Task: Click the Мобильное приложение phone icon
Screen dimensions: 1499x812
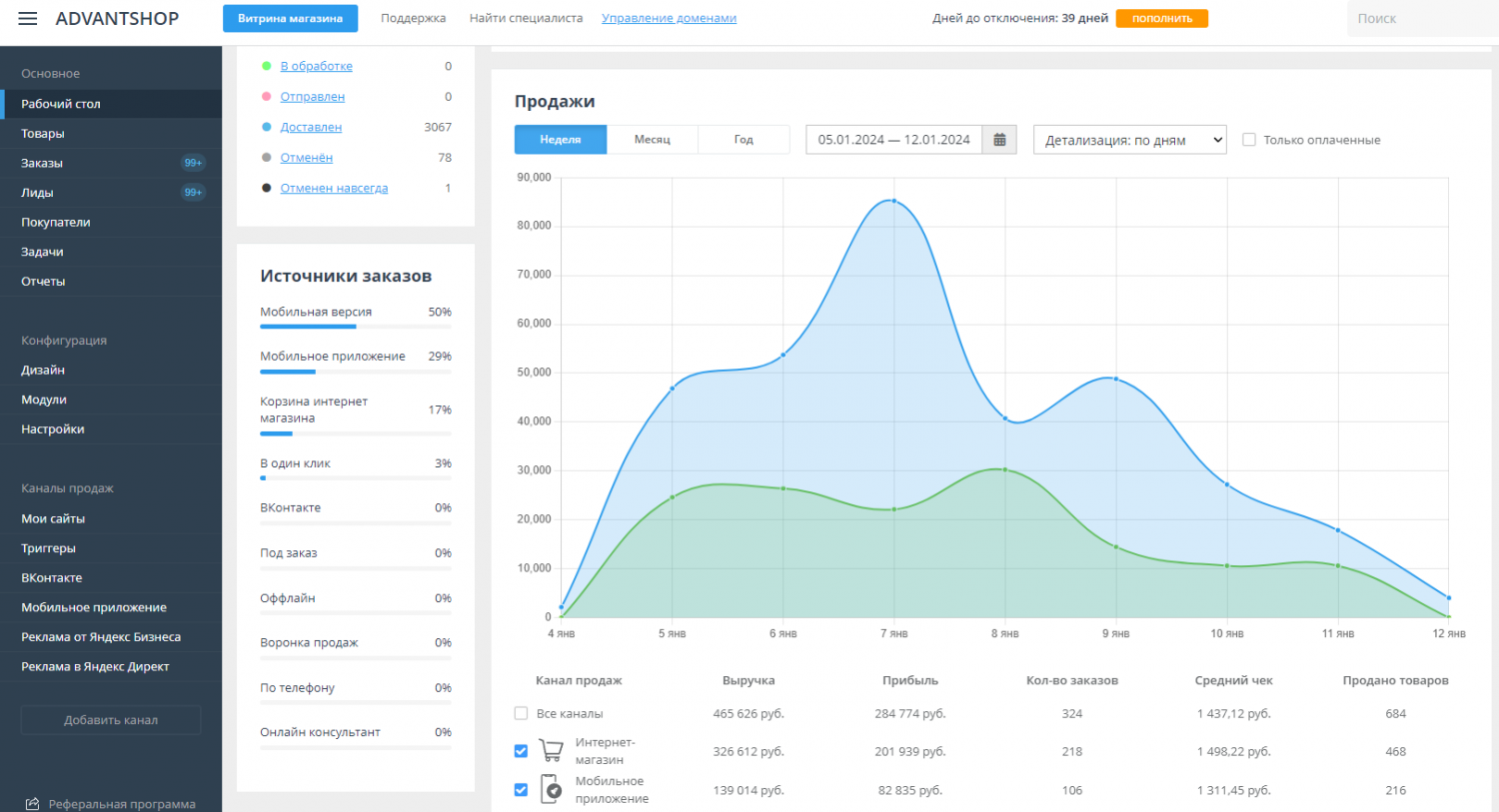Action: (551, 789)
